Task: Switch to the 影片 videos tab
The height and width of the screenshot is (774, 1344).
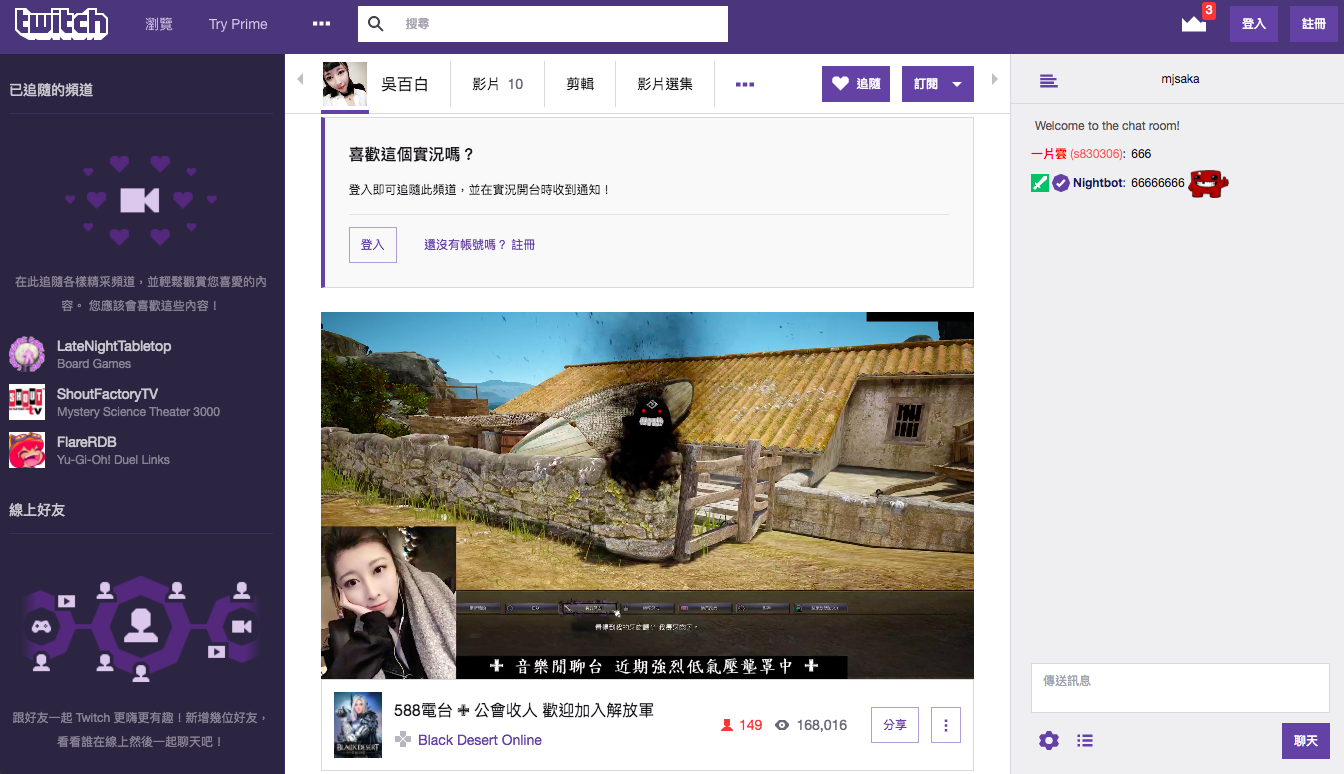Action: click(489, 83)
